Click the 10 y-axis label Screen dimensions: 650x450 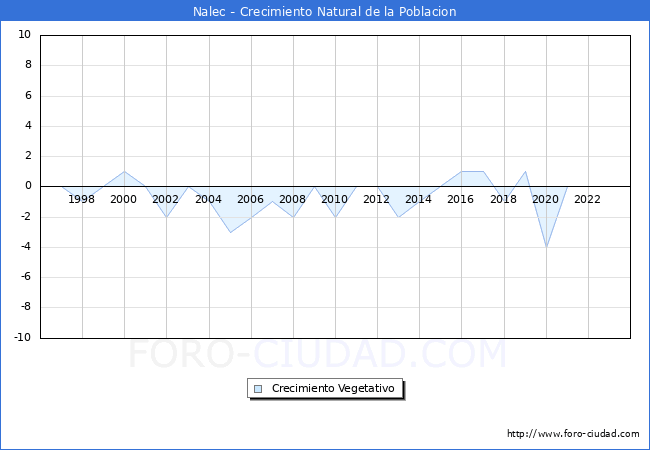pos(24,34)
